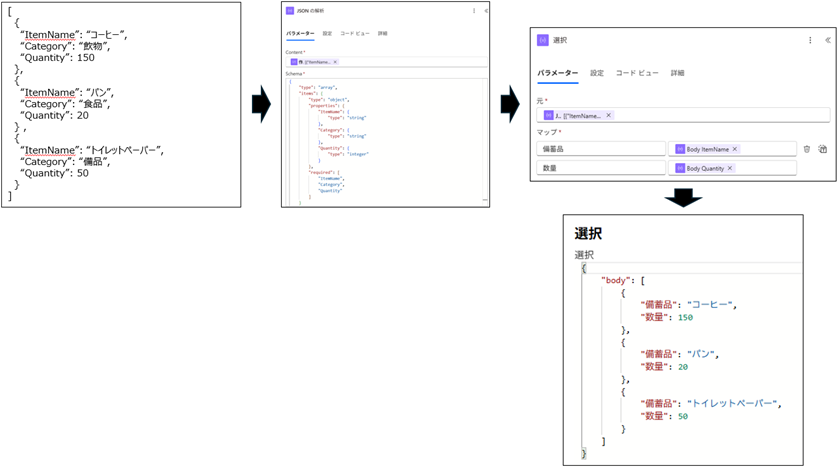Delete the 備蓄品 map row with trash icon
The width and height of the screenshot is (839, 467).
[x=807, y=149]
